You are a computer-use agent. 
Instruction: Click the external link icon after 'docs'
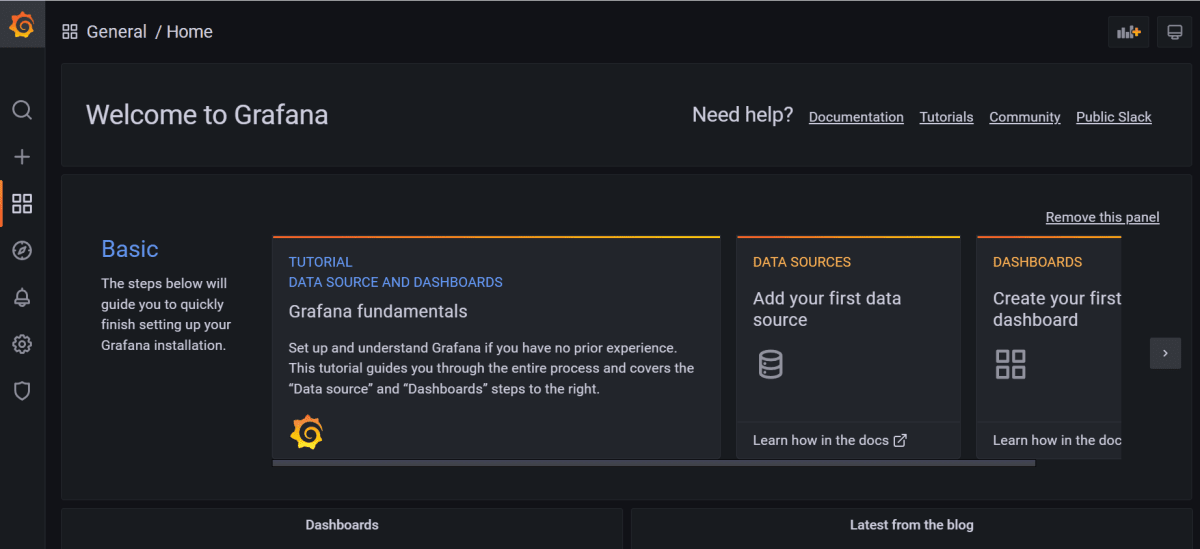(900, 440)
